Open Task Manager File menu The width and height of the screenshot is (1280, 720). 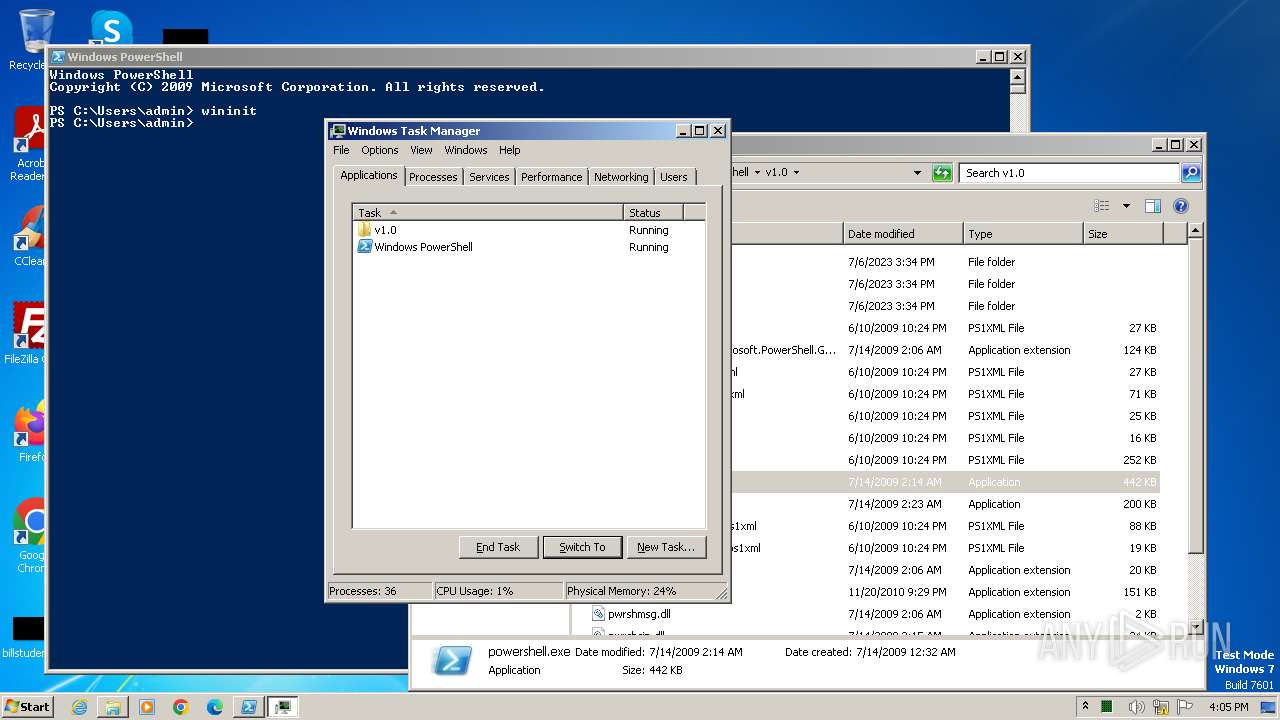[341, 150]
